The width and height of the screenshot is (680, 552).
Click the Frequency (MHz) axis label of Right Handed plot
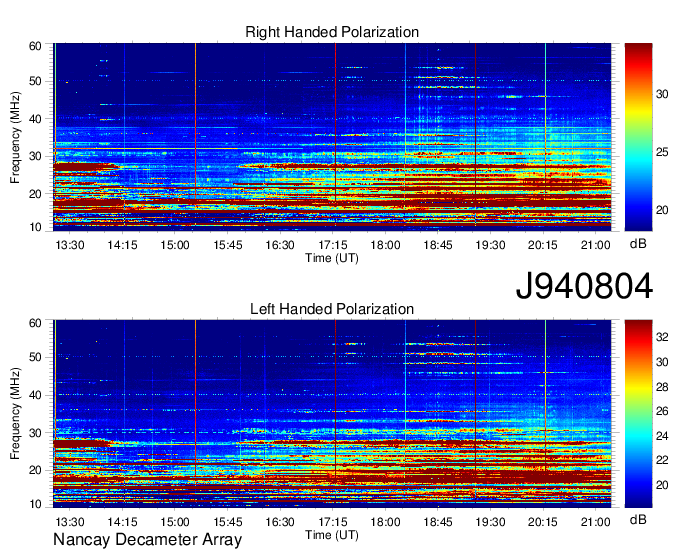click(15, 137)
